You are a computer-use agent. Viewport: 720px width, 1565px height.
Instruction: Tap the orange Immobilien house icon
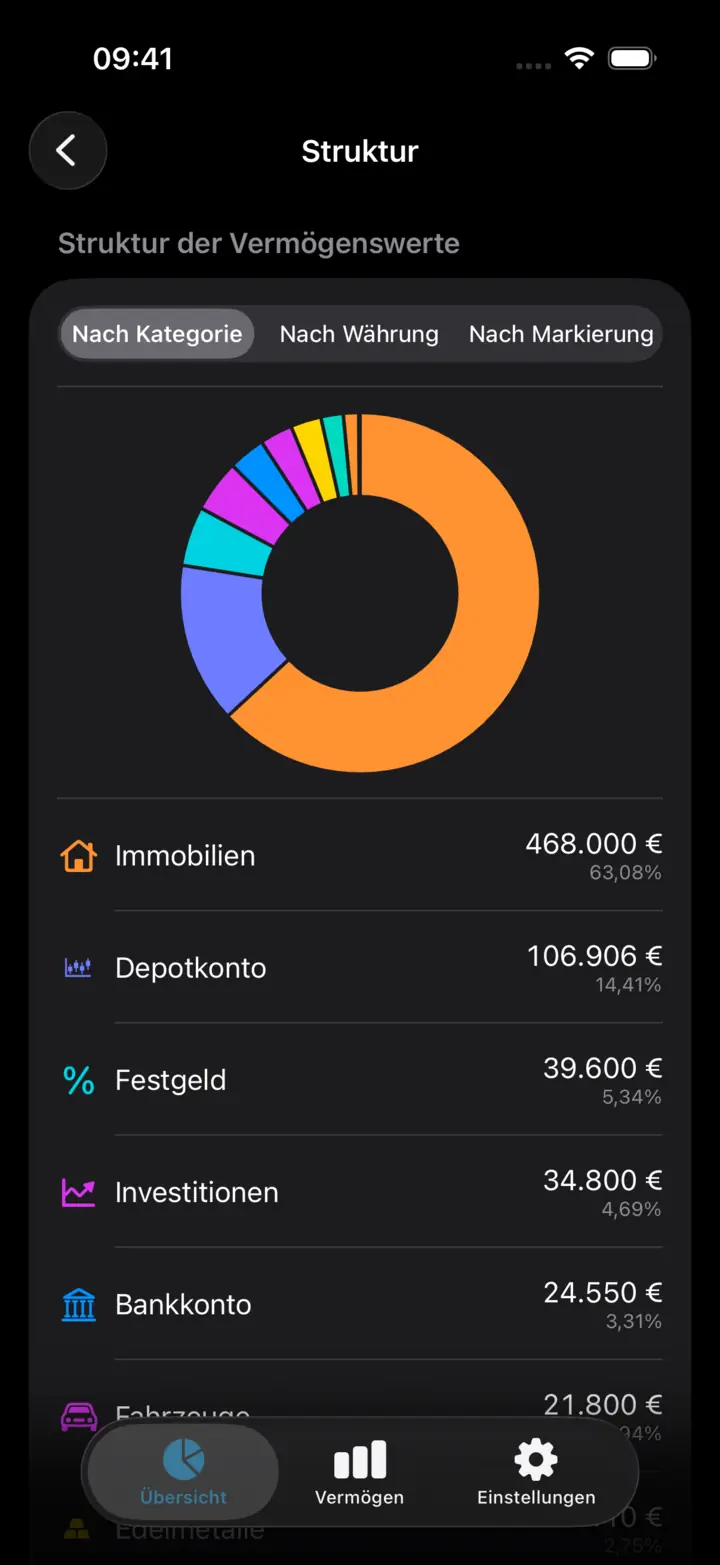pyautogui.click(x=78, y=856)
